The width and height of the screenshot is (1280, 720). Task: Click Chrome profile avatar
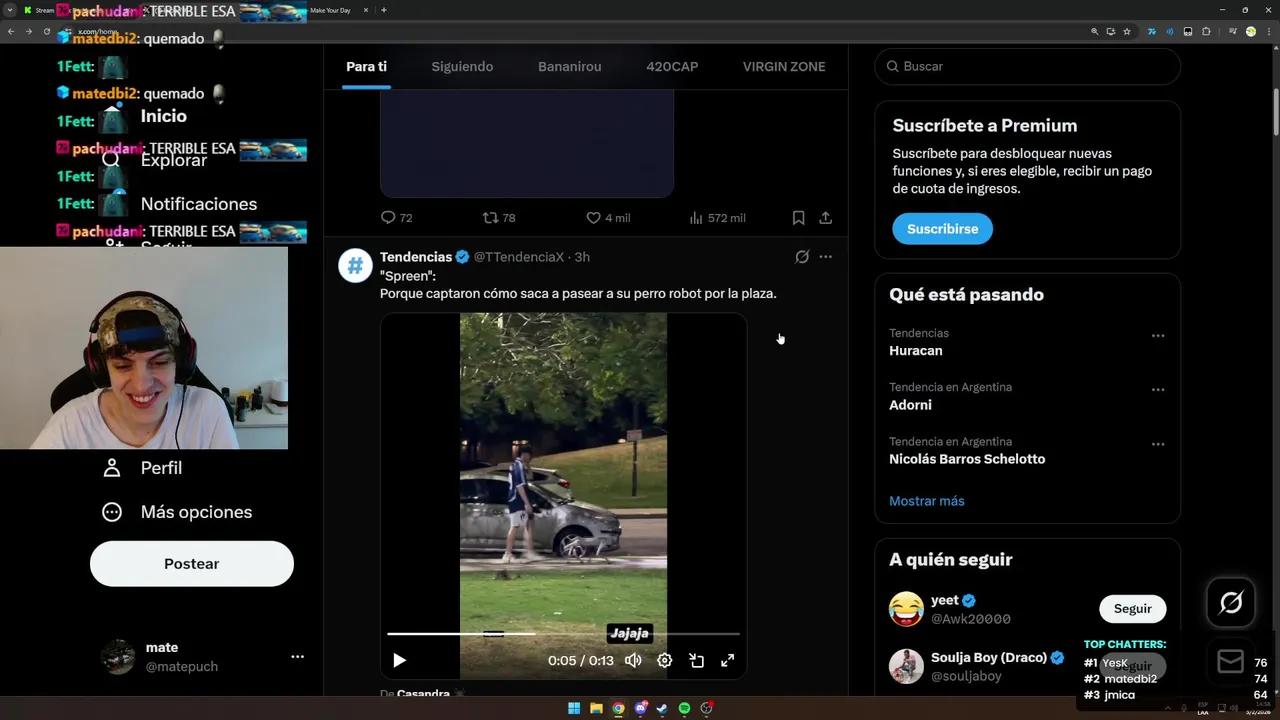pyautogui.click(x=1250, y=31)
